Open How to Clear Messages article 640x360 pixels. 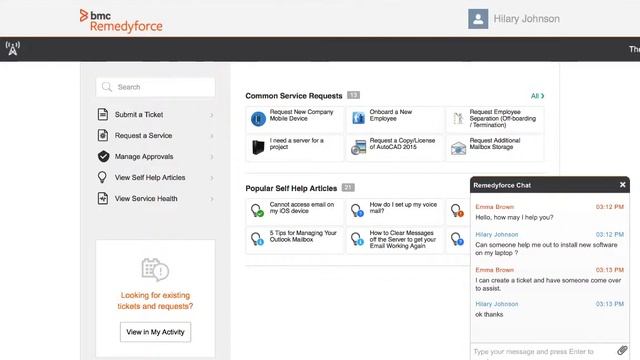click(395, 240)
